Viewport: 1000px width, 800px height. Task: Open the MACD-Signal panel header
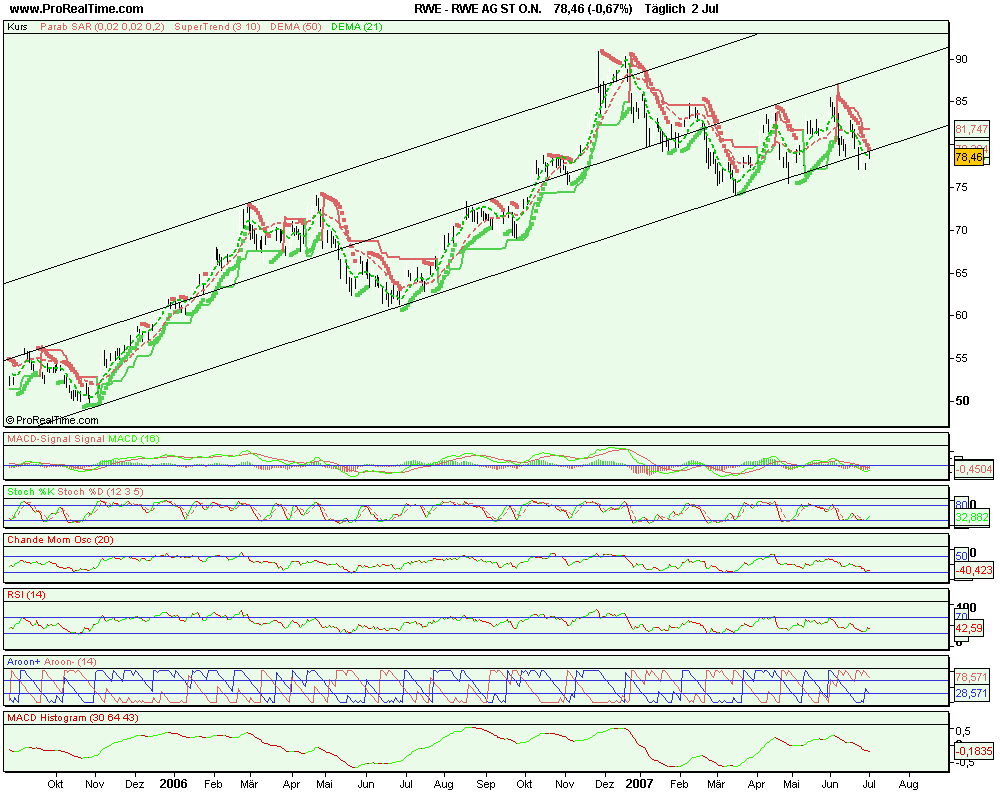tap(82, 439)
